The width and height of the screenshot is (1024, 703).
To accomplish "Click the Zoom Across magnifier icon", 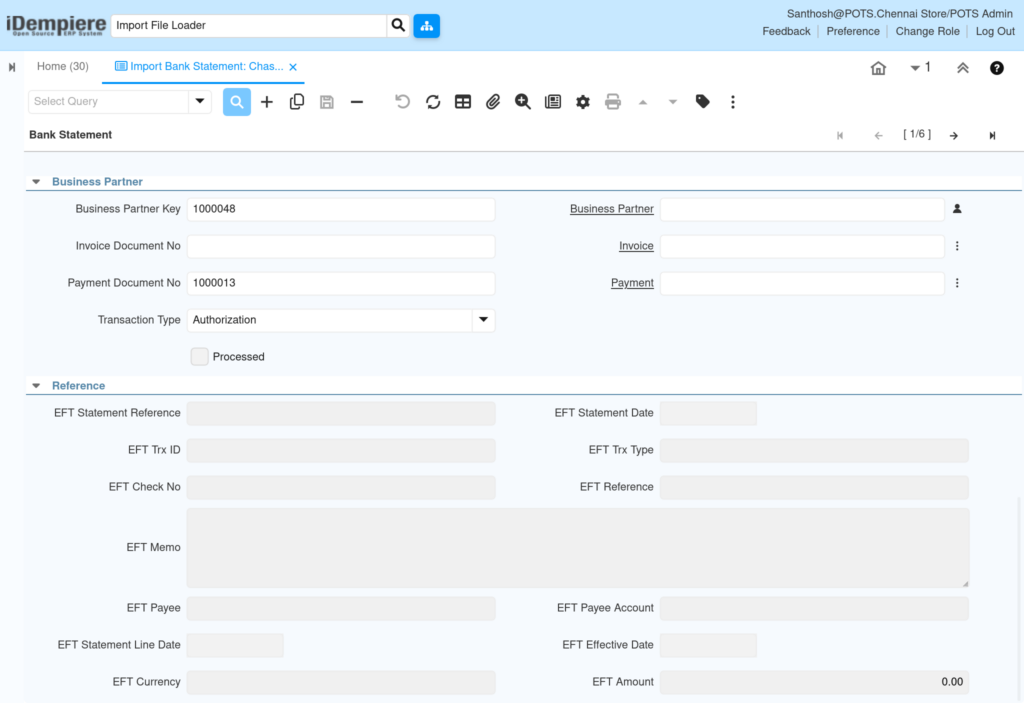I will point(522,102).
